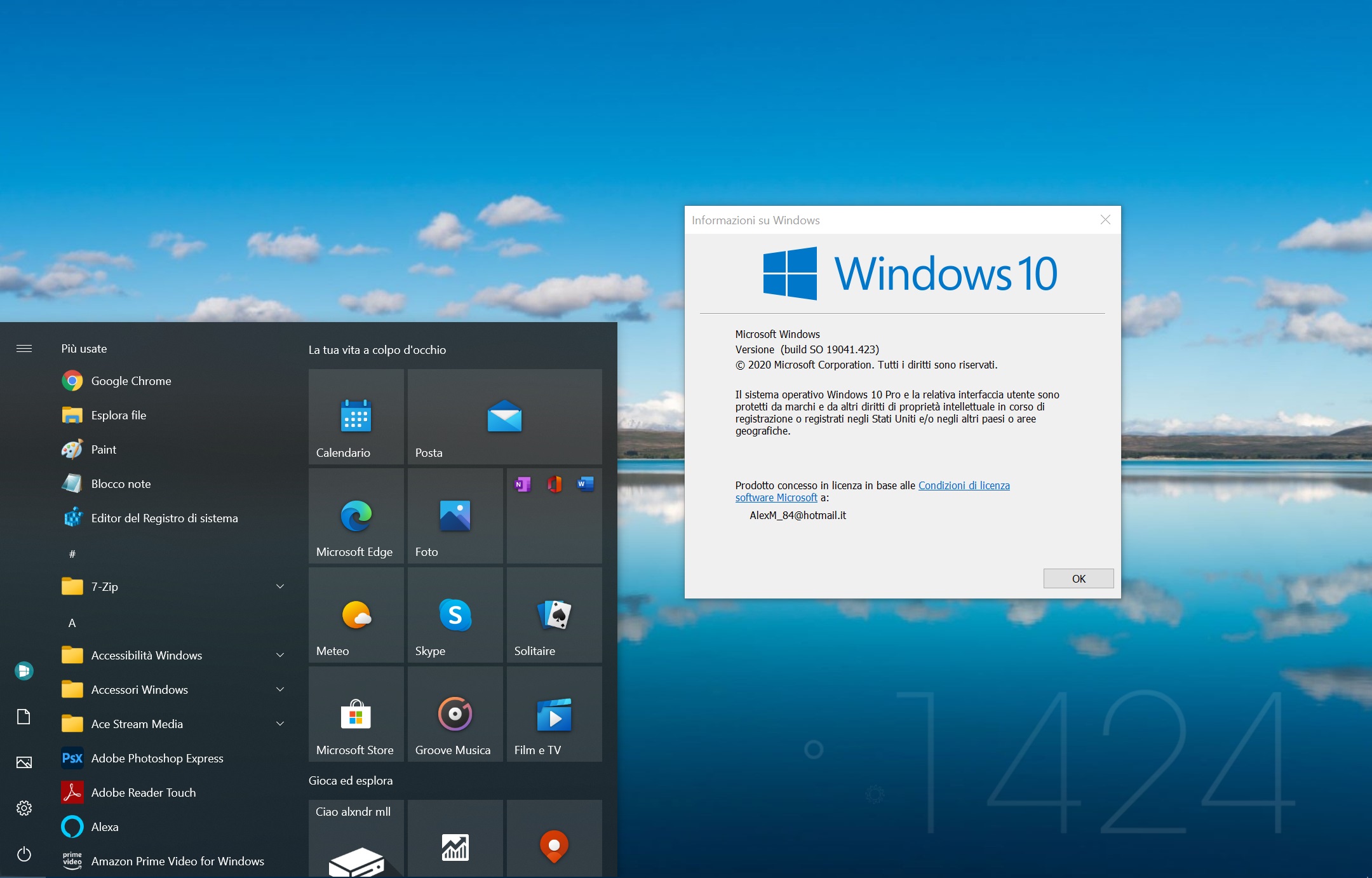Open the maps tile with orange pin

555,839
